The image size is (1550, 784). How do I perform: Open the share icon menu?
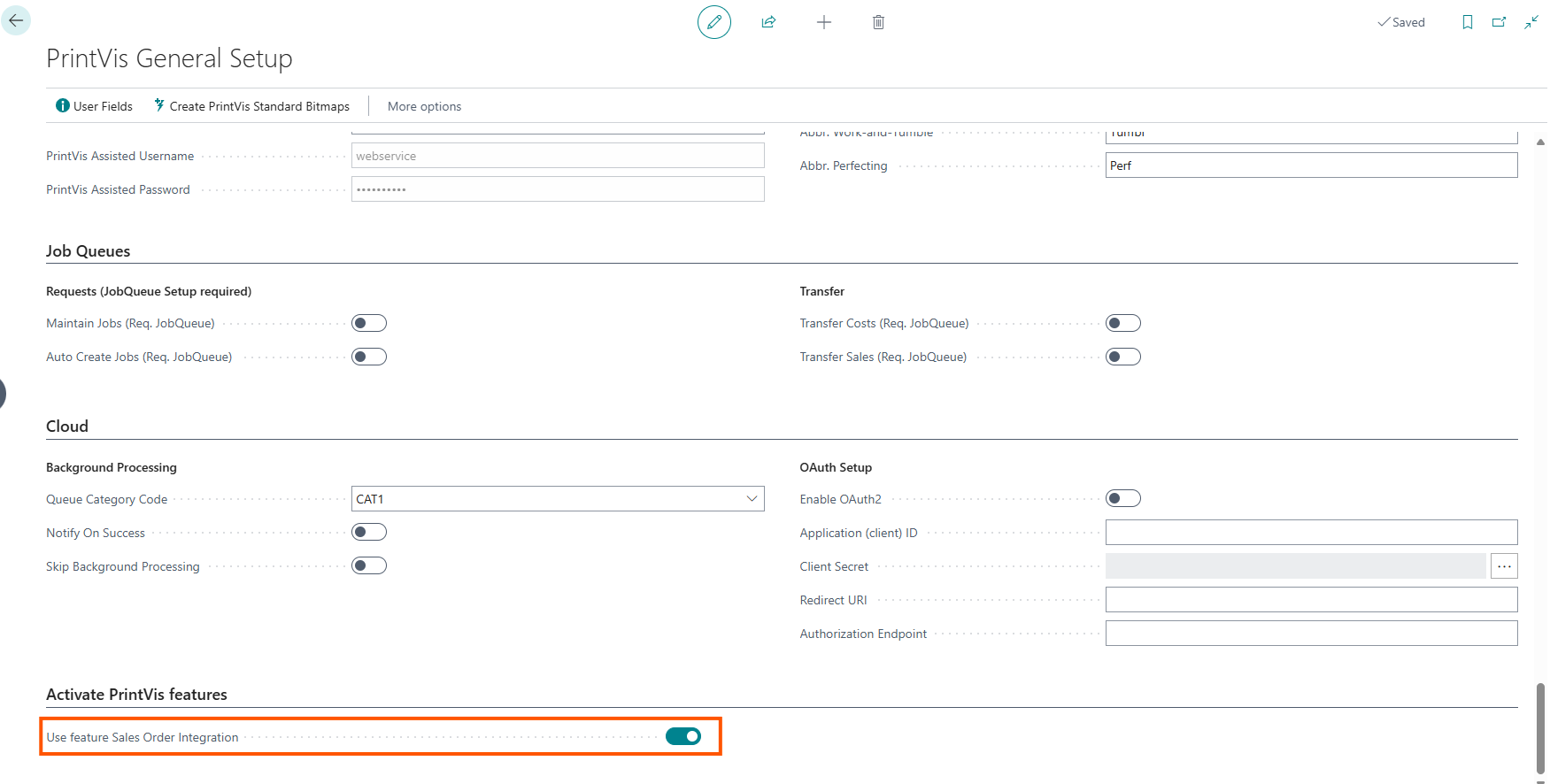[x=768, y=22]
